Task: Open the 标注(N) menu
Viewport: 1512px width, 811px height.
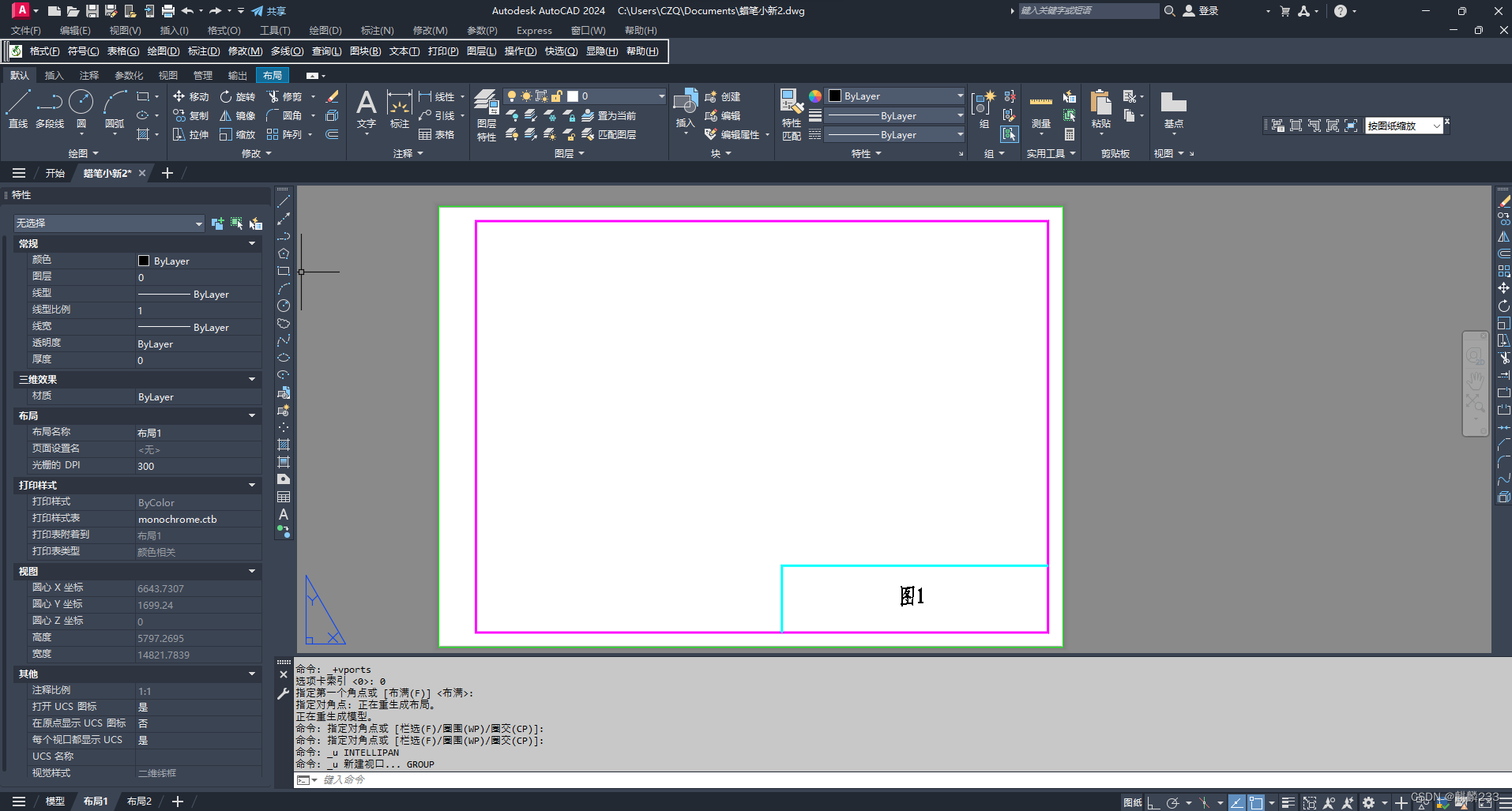Action: click(x=377, y=30)
